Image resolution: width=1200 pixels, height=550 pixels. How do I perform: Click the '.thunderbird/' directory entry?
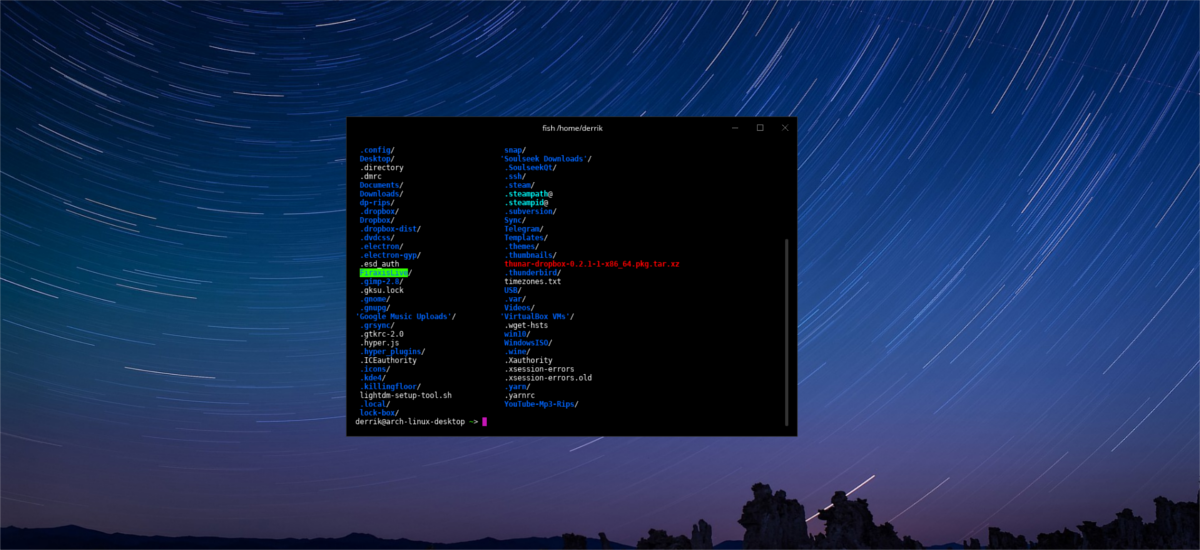(x=534, y=273)
